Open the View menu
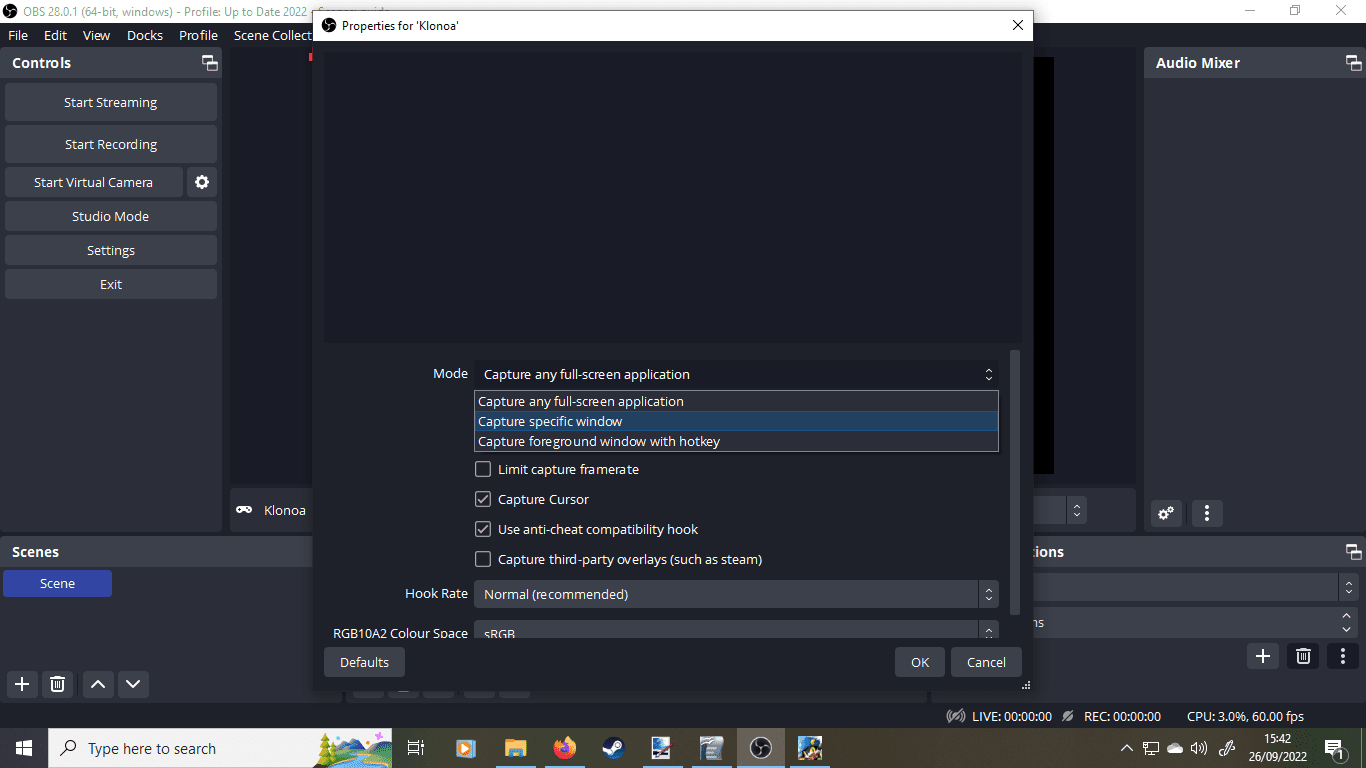 96,35
